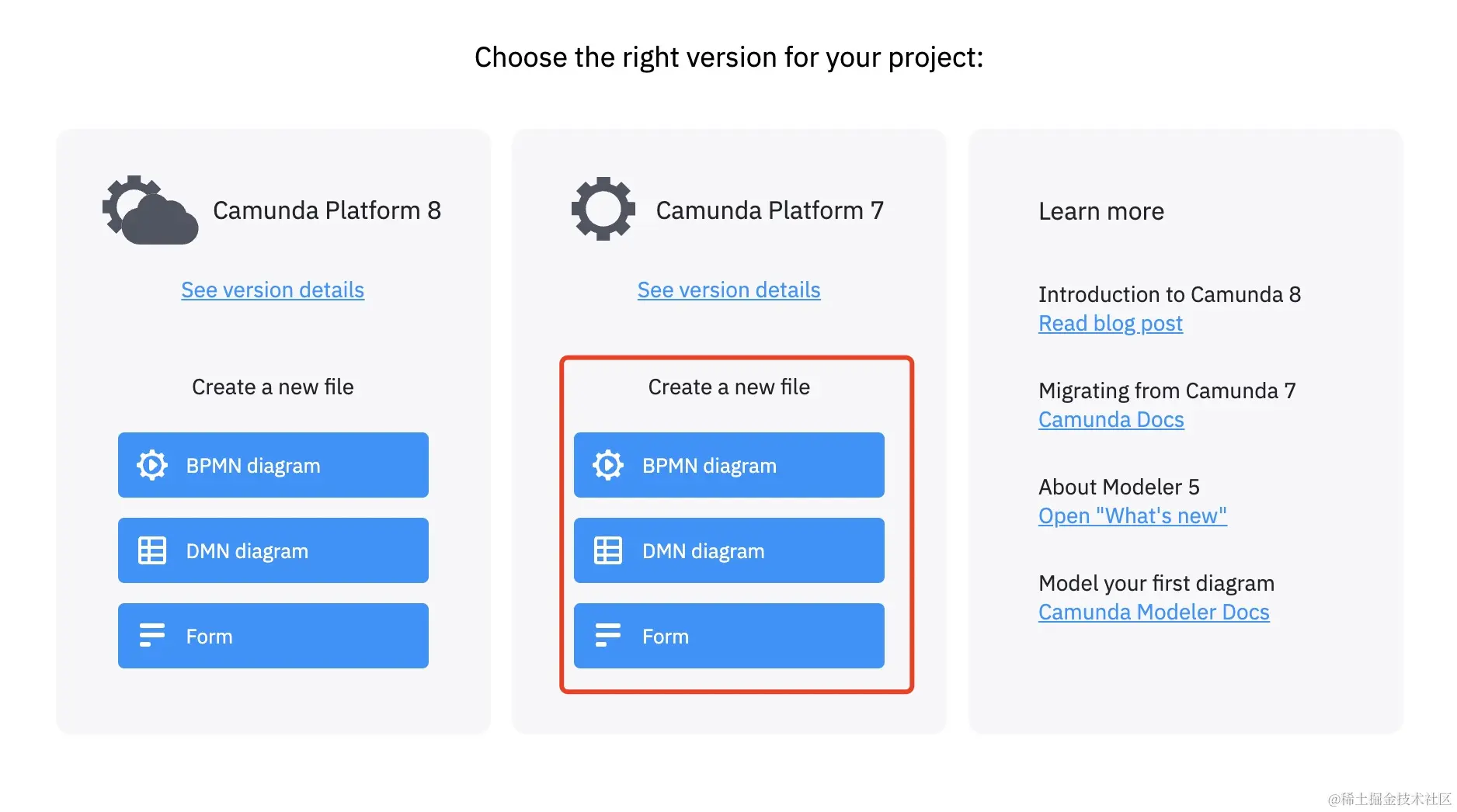Create a DMN diagram for Camunda Platform 8
This screenshot has height=812, width=1457.
(273, 550)
